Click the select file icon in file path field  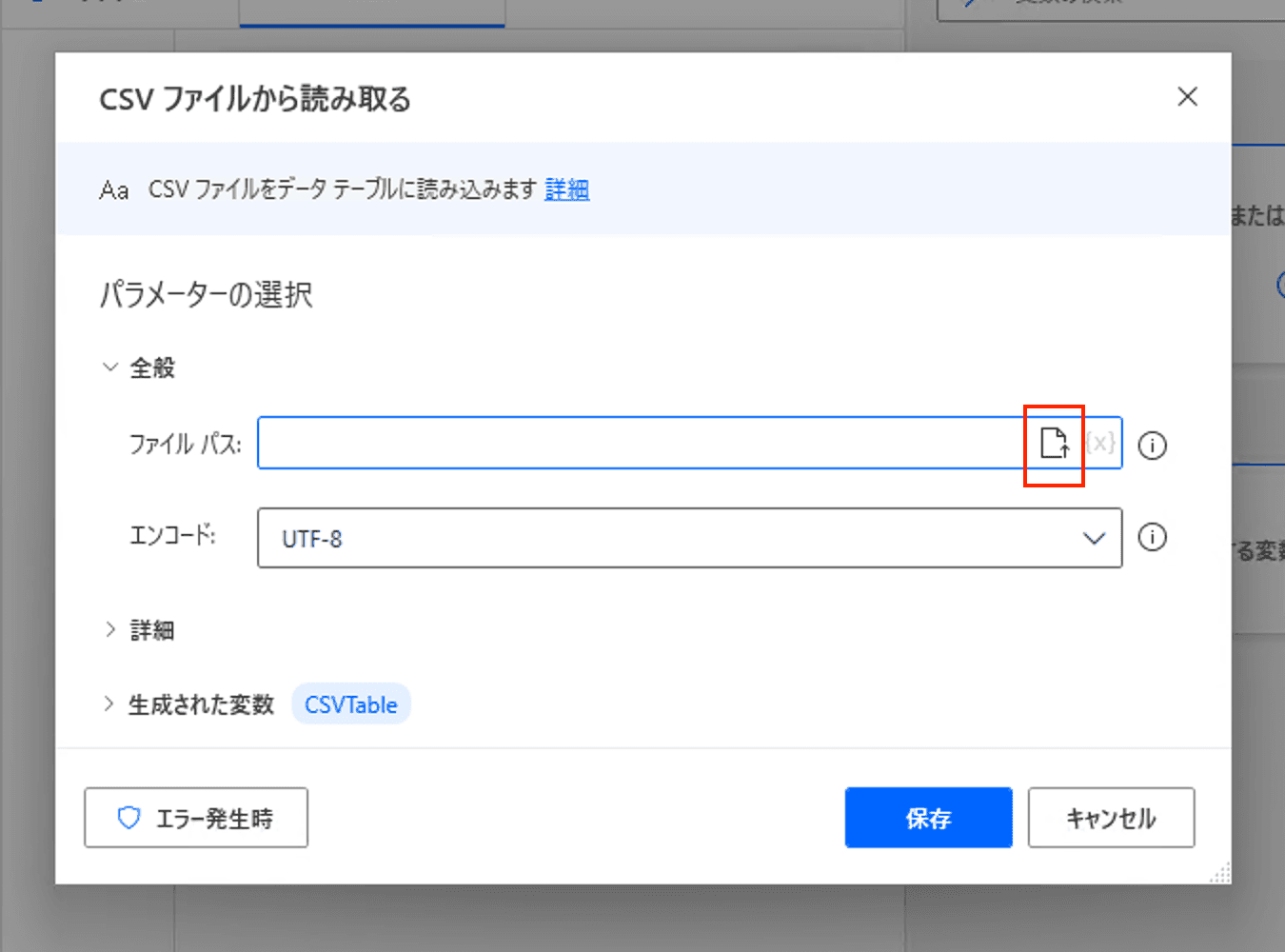click(x=1054, y=444)
